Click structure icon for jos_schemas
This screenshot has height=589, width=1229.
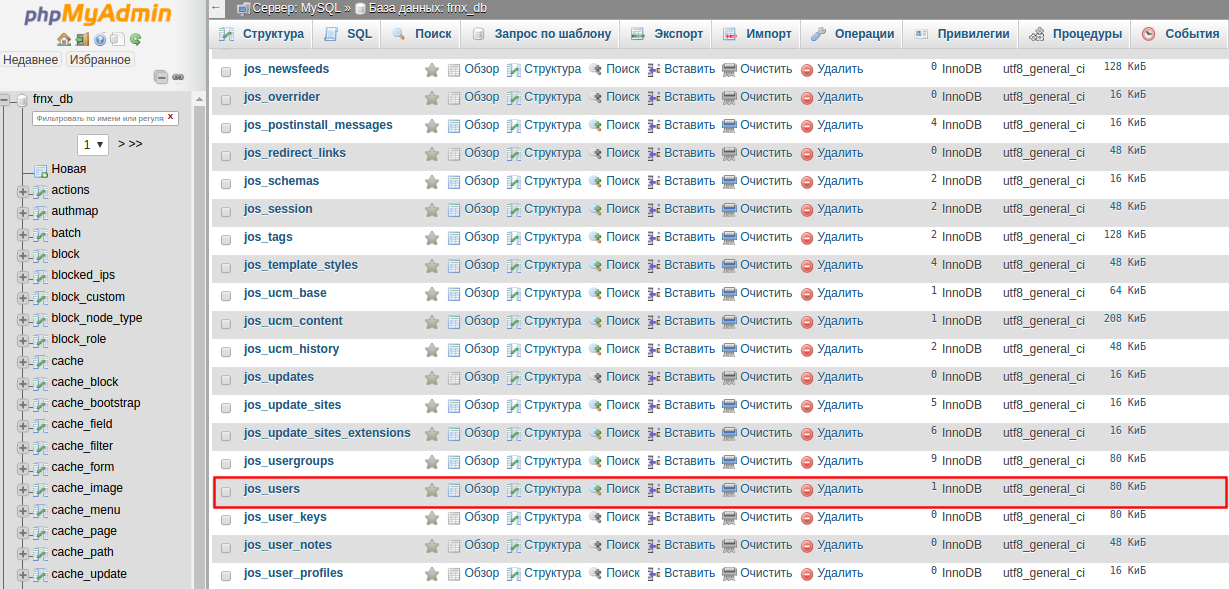tap(514, 182)
